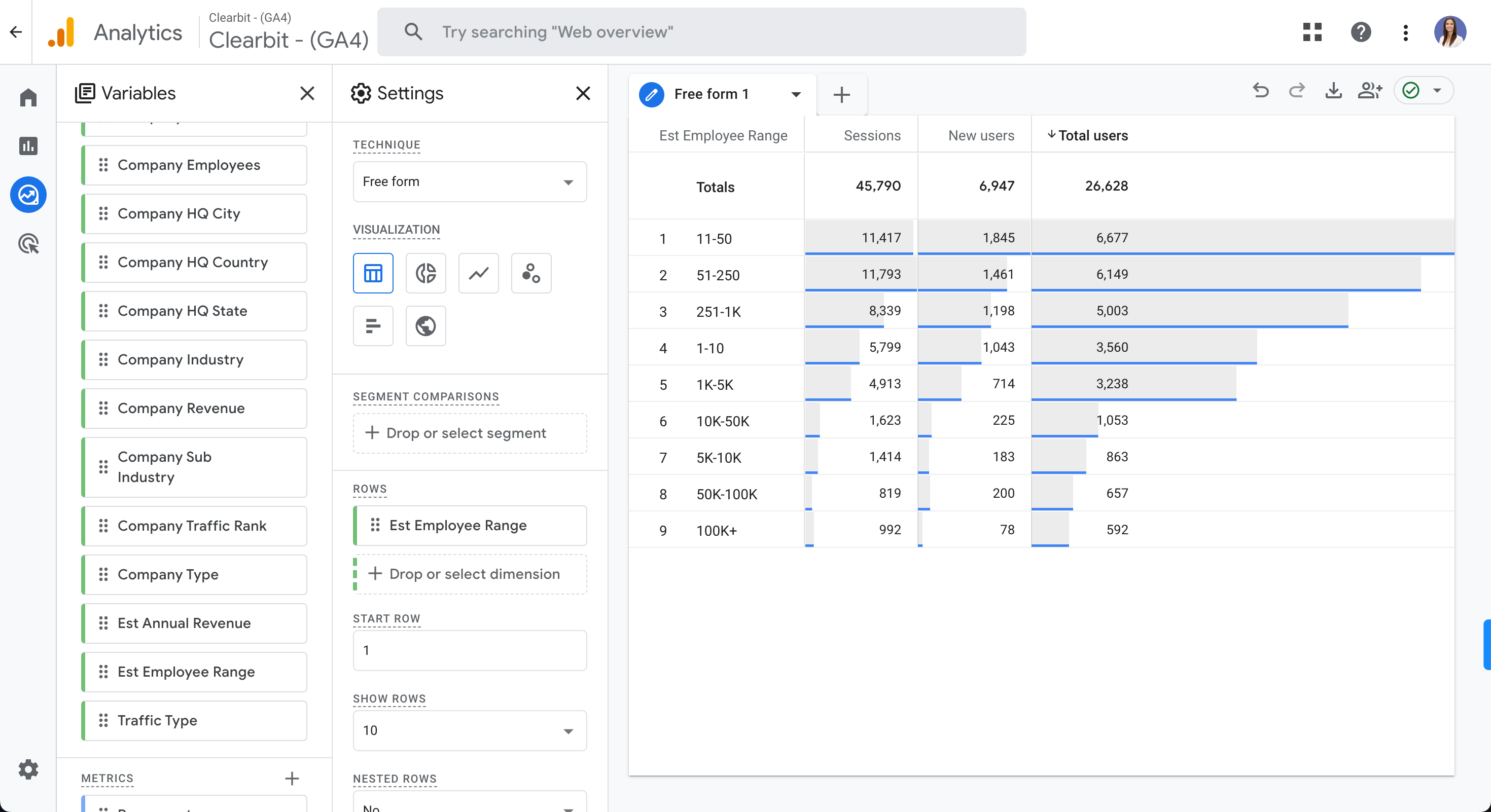
Task: Open the data quality status dropdown
Action: pyautogui.click(x=1437, y=91)
